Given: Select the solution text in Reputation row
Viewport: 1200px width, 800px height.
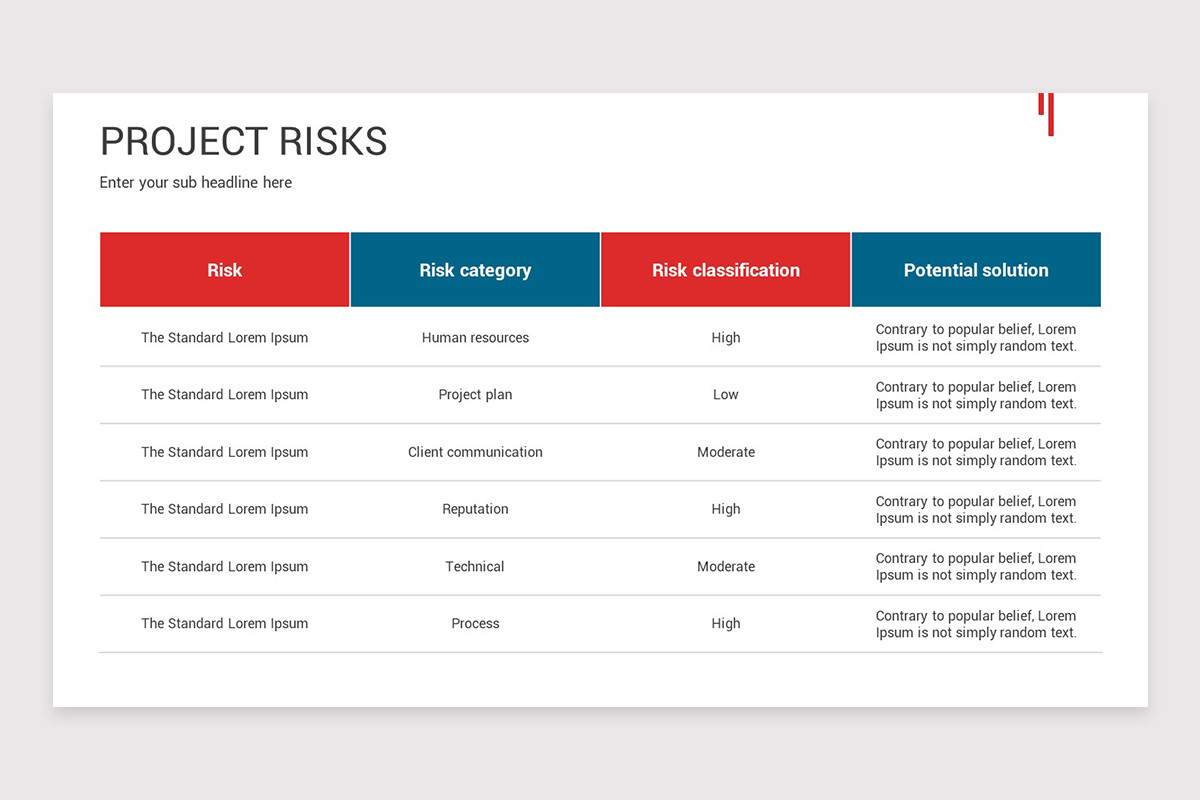Looking at the screenshot, I should [x=976, y=509].
